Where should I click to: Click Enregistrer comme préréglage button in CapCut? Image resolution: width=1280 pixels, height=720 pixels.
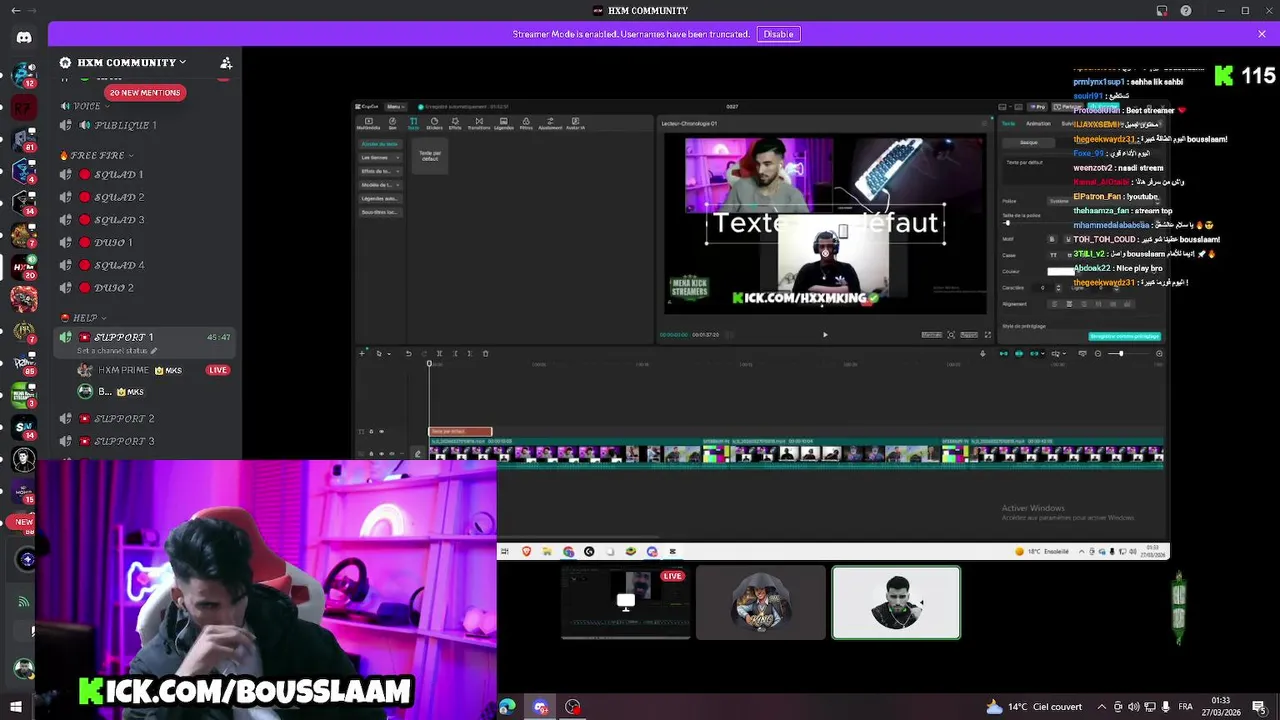tap(1125, 336)
